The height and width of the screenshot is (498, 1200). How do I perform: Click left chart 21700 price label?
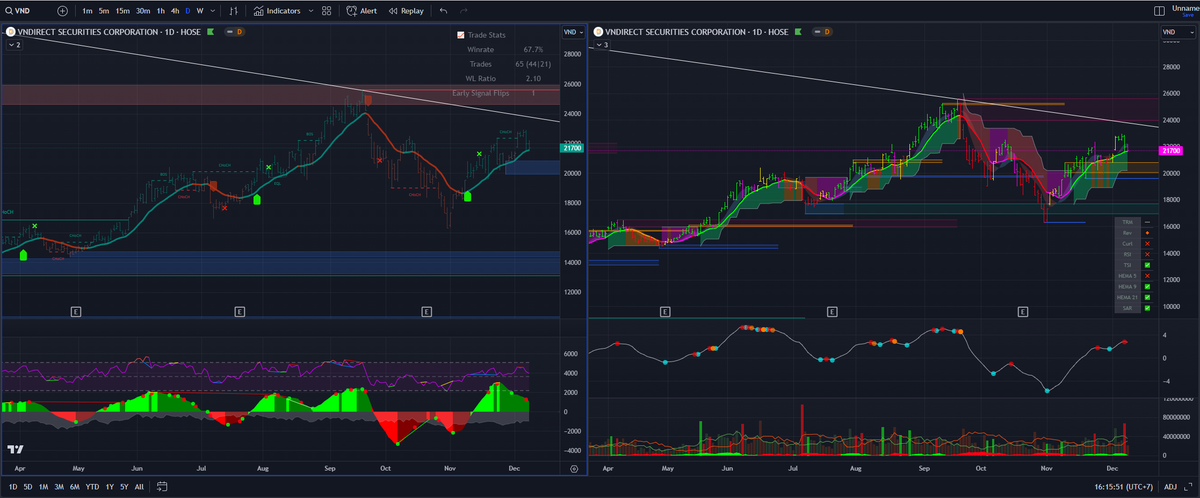573,148
